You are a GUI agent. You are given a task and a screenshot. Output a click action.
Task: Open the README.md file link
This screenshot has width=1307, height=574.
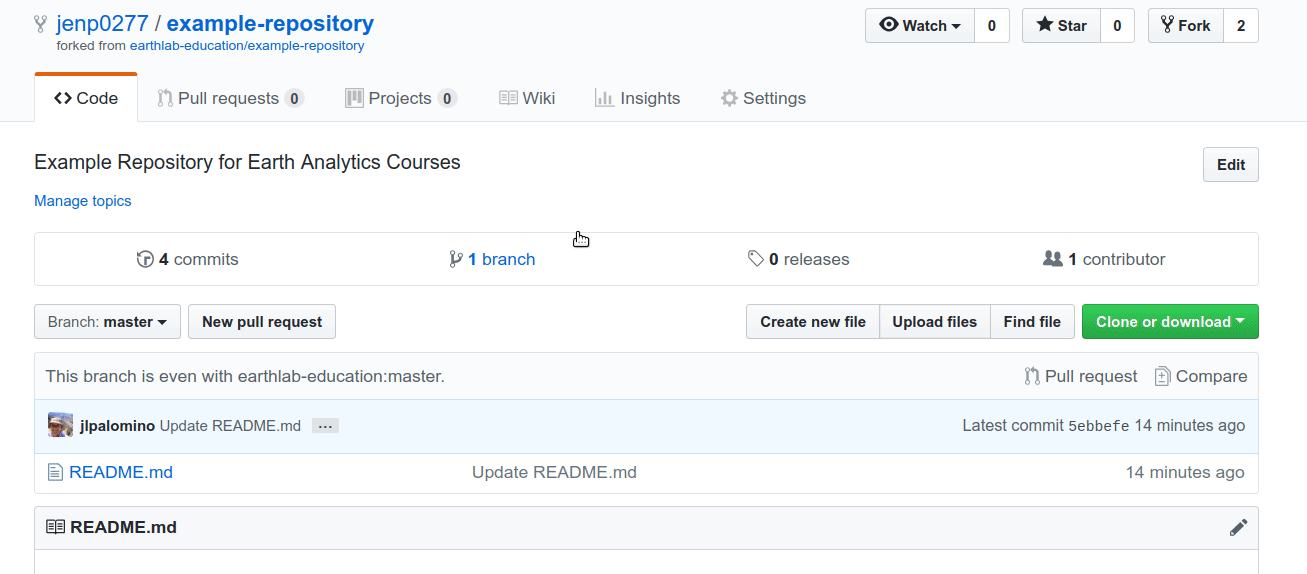[121, 472]
